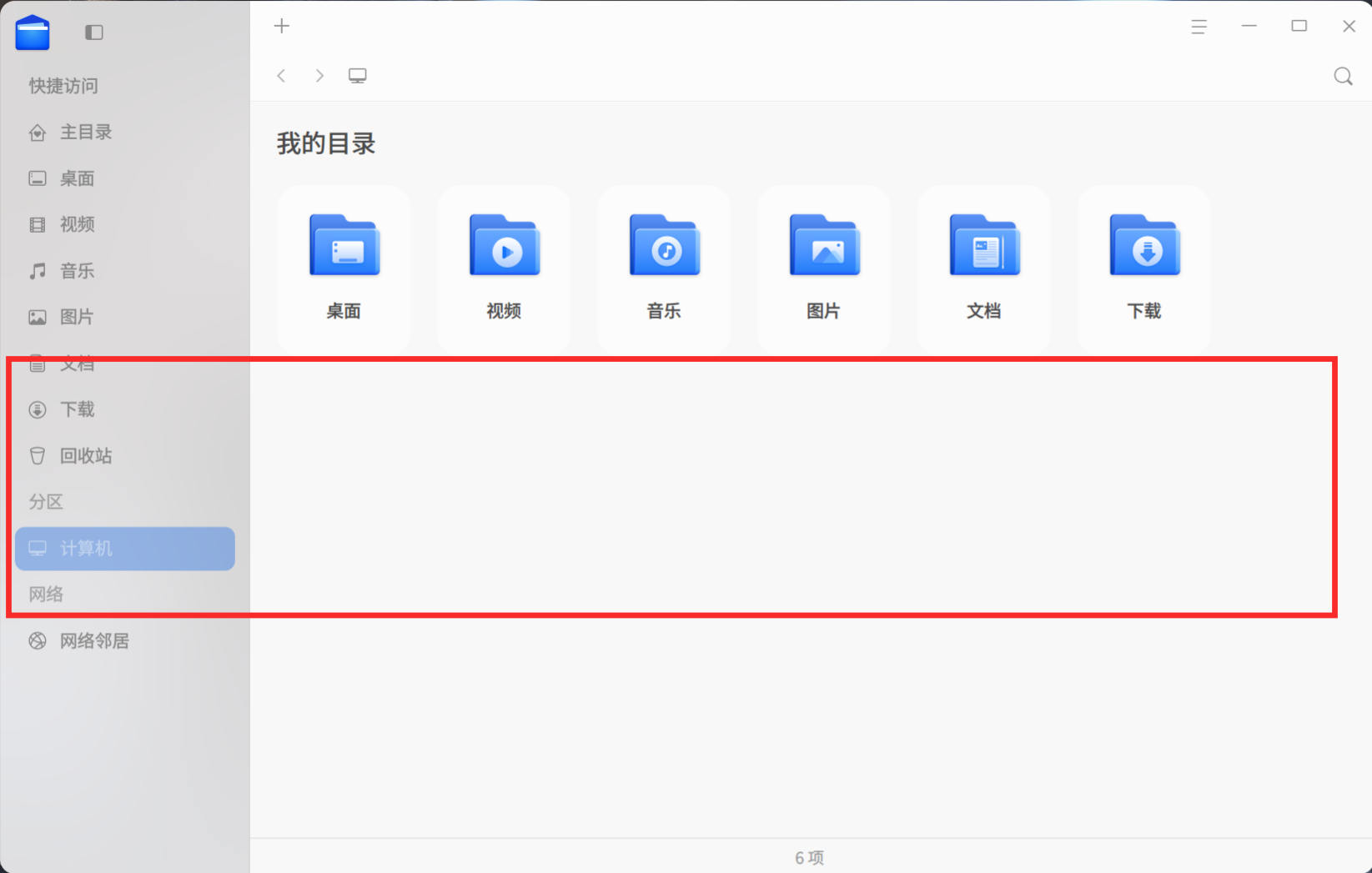
Task: Select 音乐 in the sidebar
Action: (125, 271)
